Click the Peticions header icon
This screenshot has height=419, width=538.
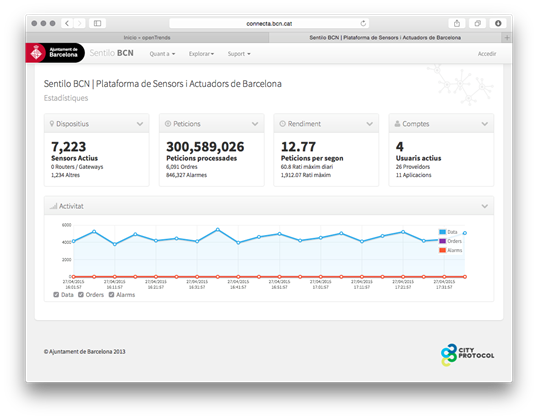[x=168, y=124]
